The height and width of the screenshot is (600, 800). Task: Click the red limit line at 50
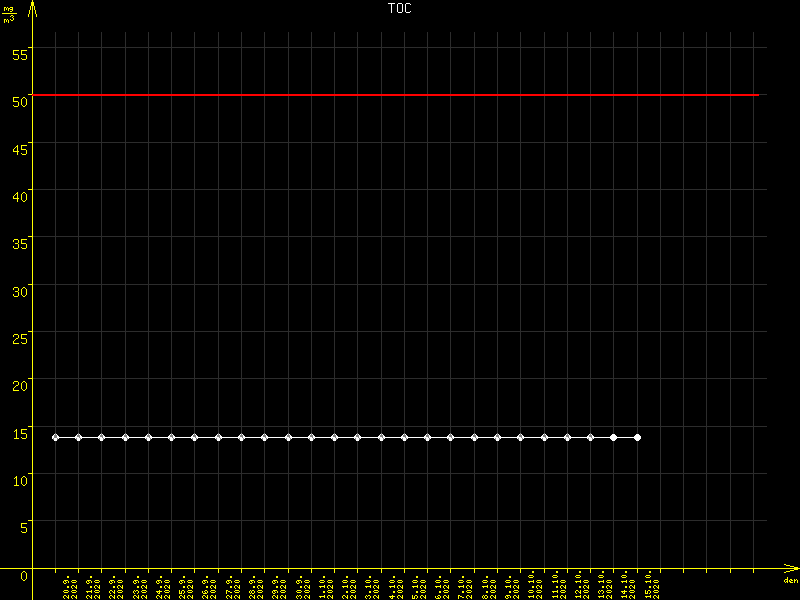(x=400, y=95)
